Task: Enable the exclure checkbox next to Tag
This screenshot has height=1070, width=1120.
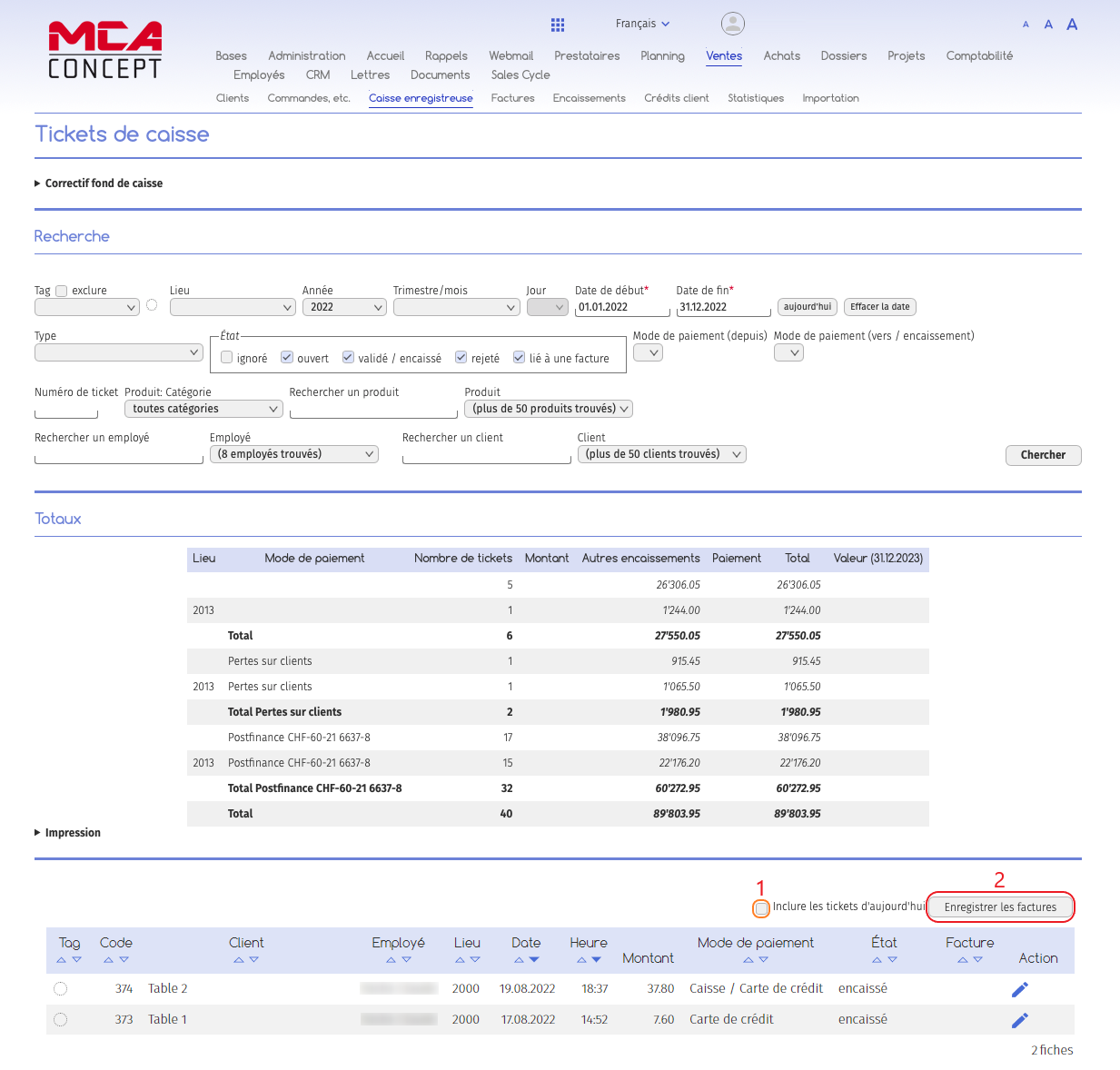Action: click(61, 291)
